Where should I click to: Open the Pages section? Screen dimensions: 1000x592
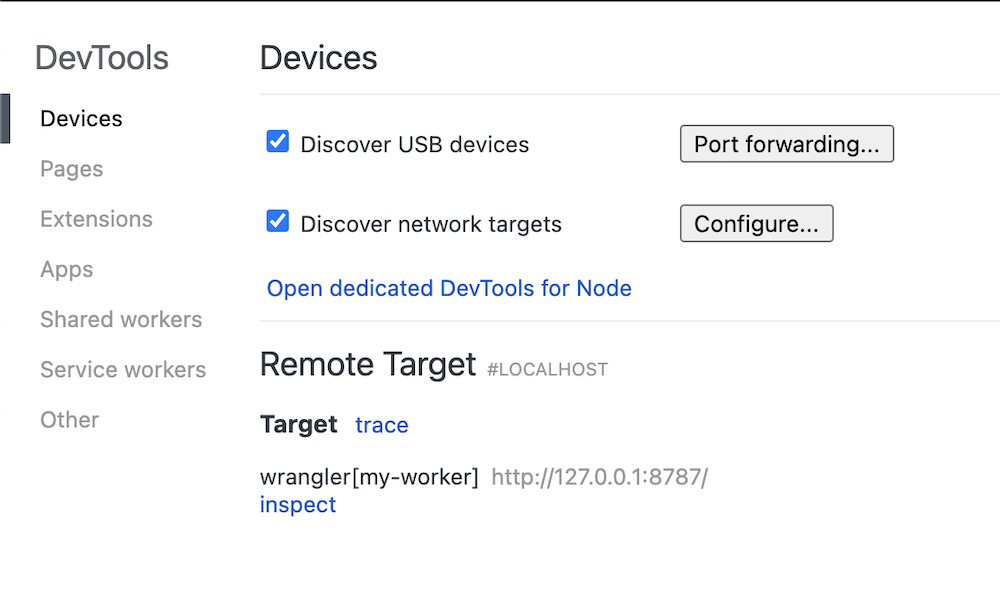coord(71,169)
